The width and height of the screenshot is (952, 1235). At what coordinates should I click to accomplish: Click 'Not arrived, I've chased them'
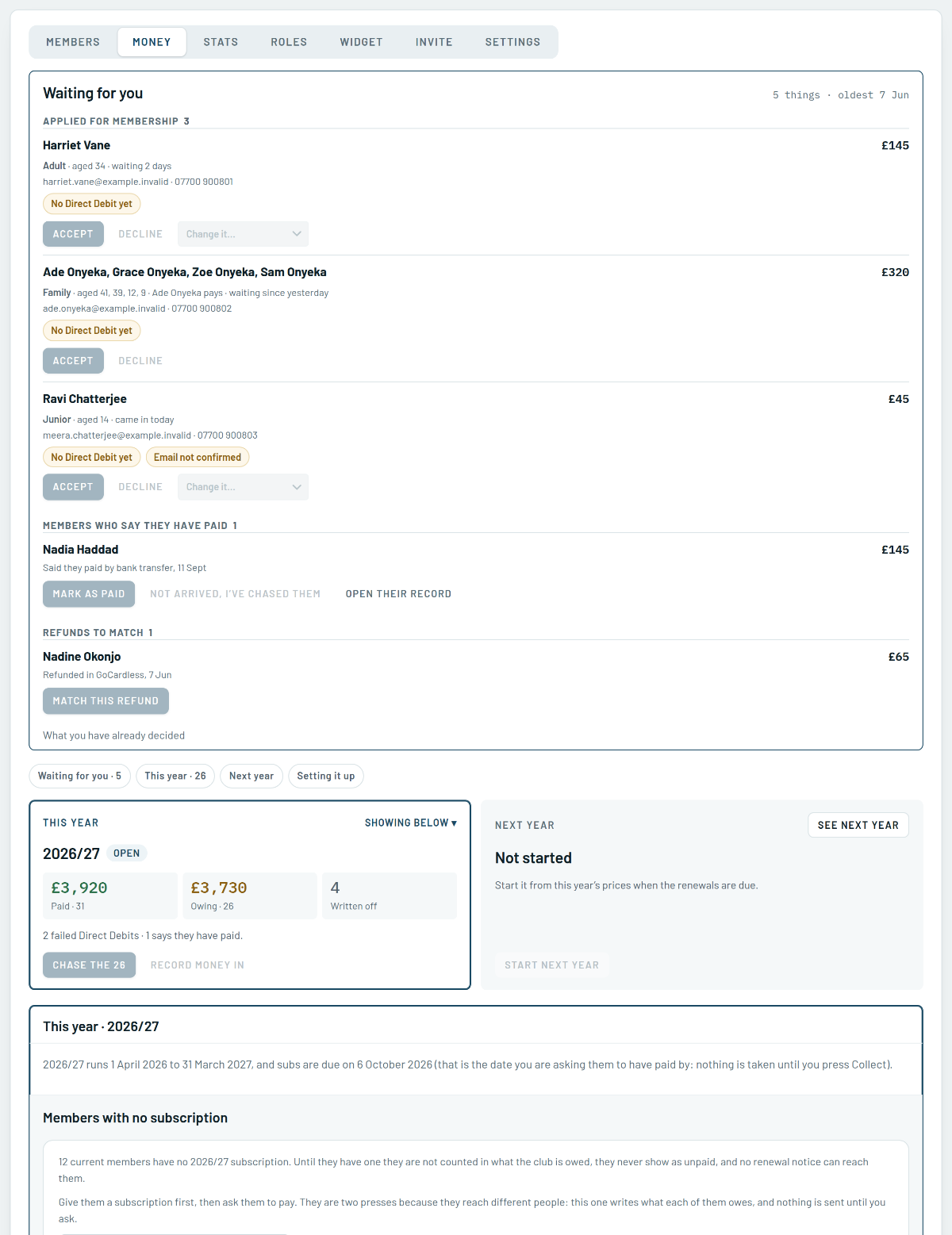click(236, 594)
